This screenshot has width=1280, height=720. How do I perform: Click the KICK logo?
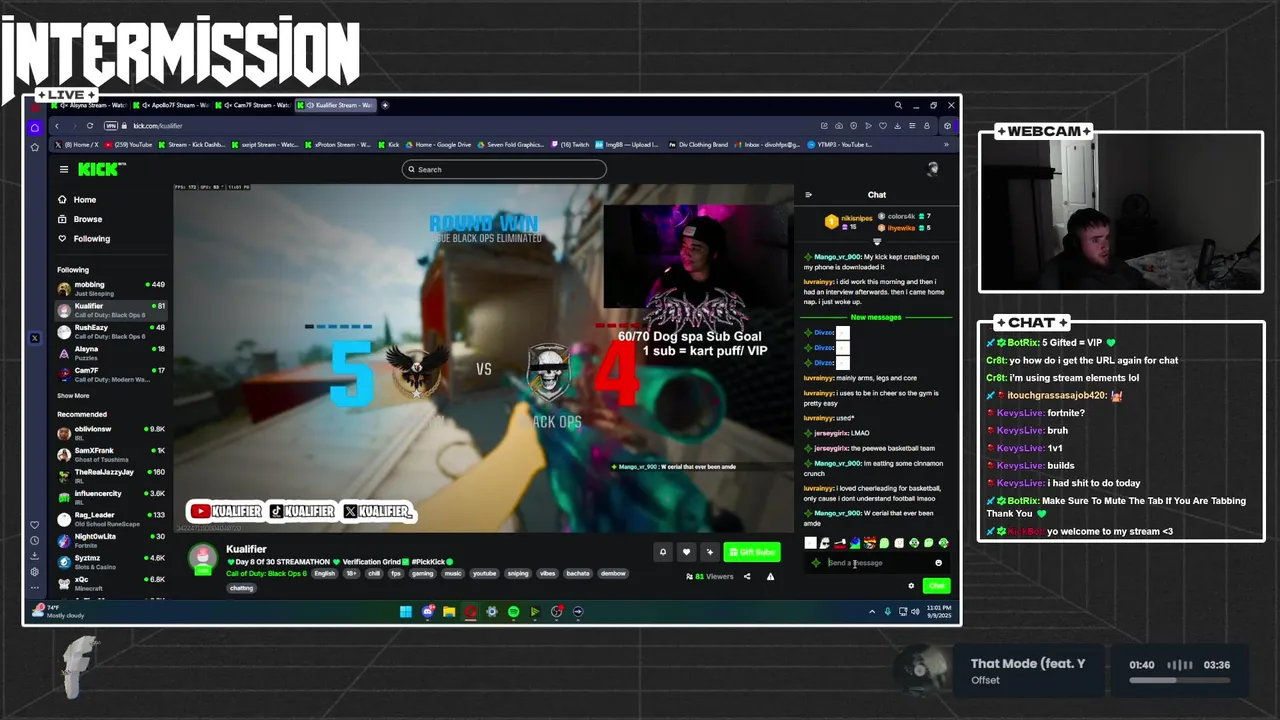[x=100, y=169]
